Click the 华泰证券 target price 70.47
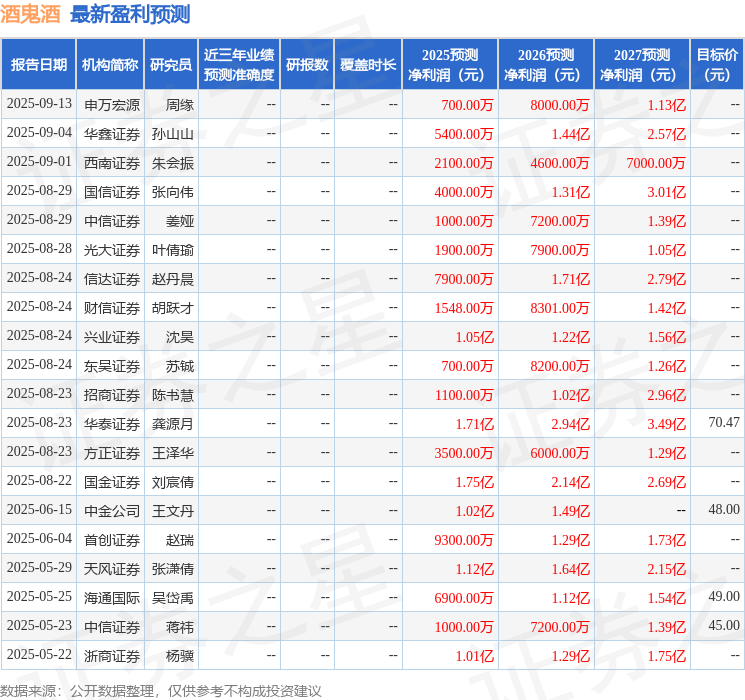Screen dimensions: 745x700 coord(723,423)
